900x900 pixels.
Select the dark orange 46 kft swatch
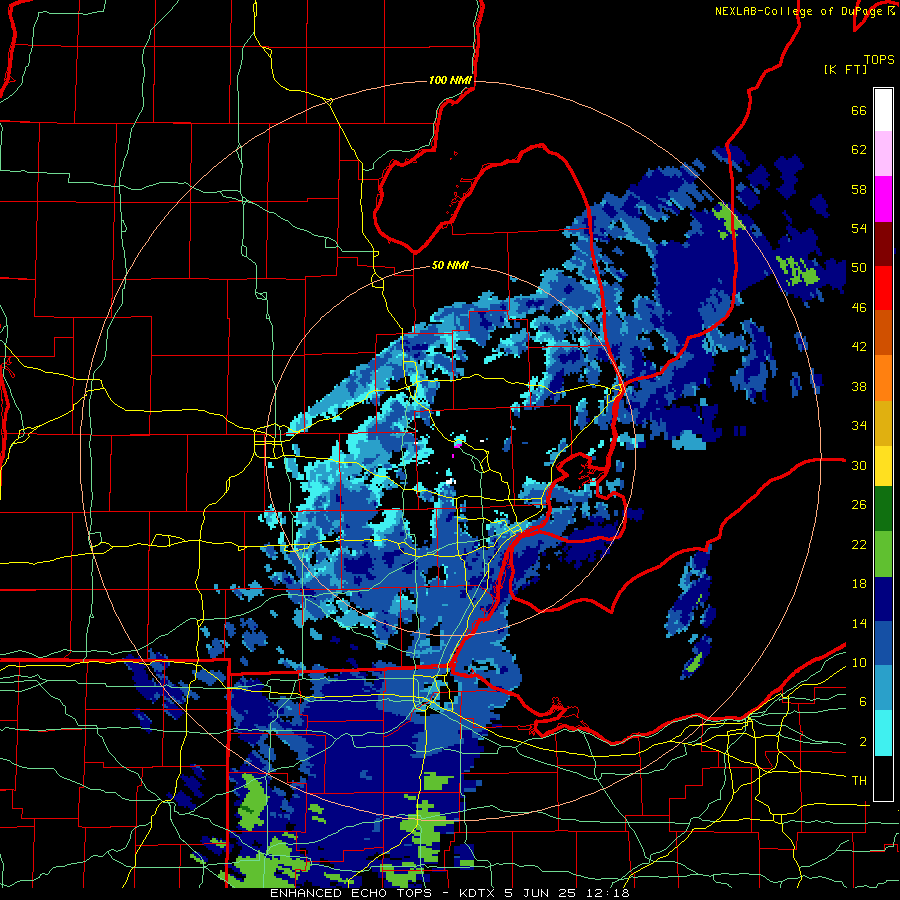coord(883,332)
